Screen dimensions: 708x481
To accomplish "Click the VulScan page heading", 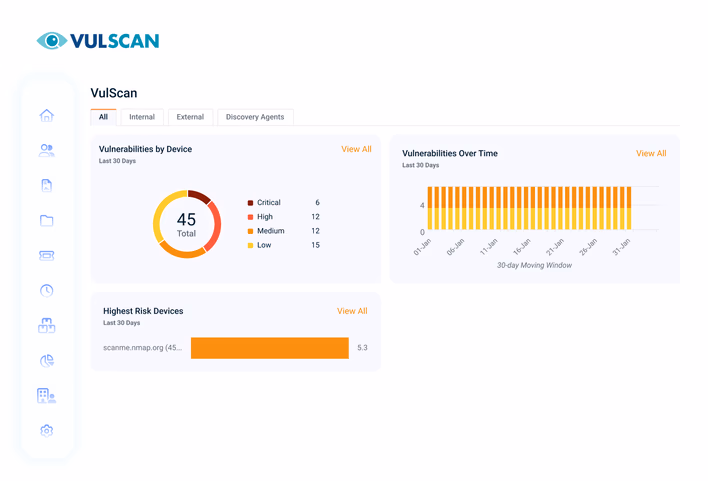I will [114, 93].
